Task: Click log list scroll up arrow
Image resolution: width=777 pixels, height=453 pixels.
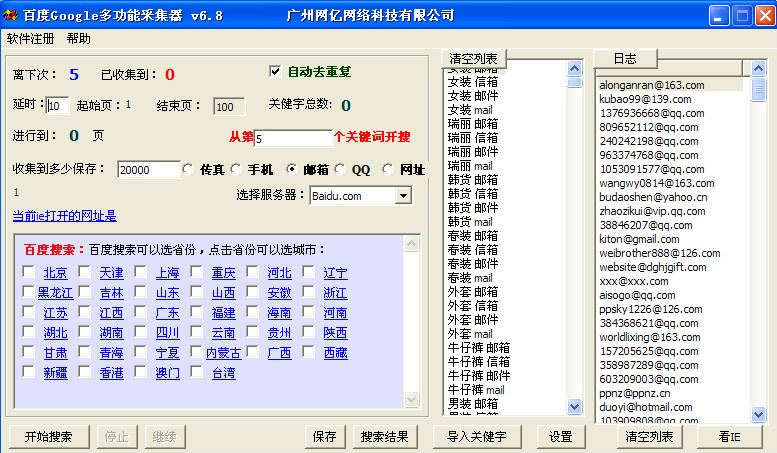Action: point(758,68)
